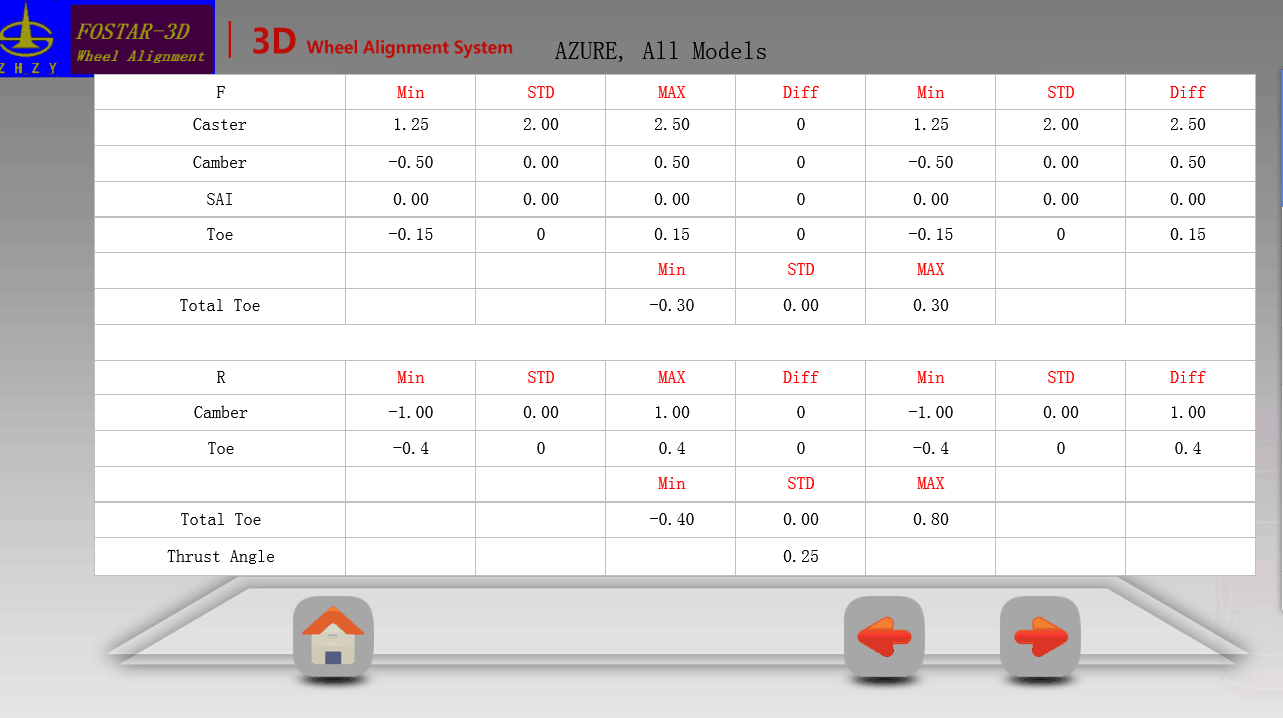Click the SAI row label
The height and width of the screenshot is (718, 1283).
click(x=220, y=199)
